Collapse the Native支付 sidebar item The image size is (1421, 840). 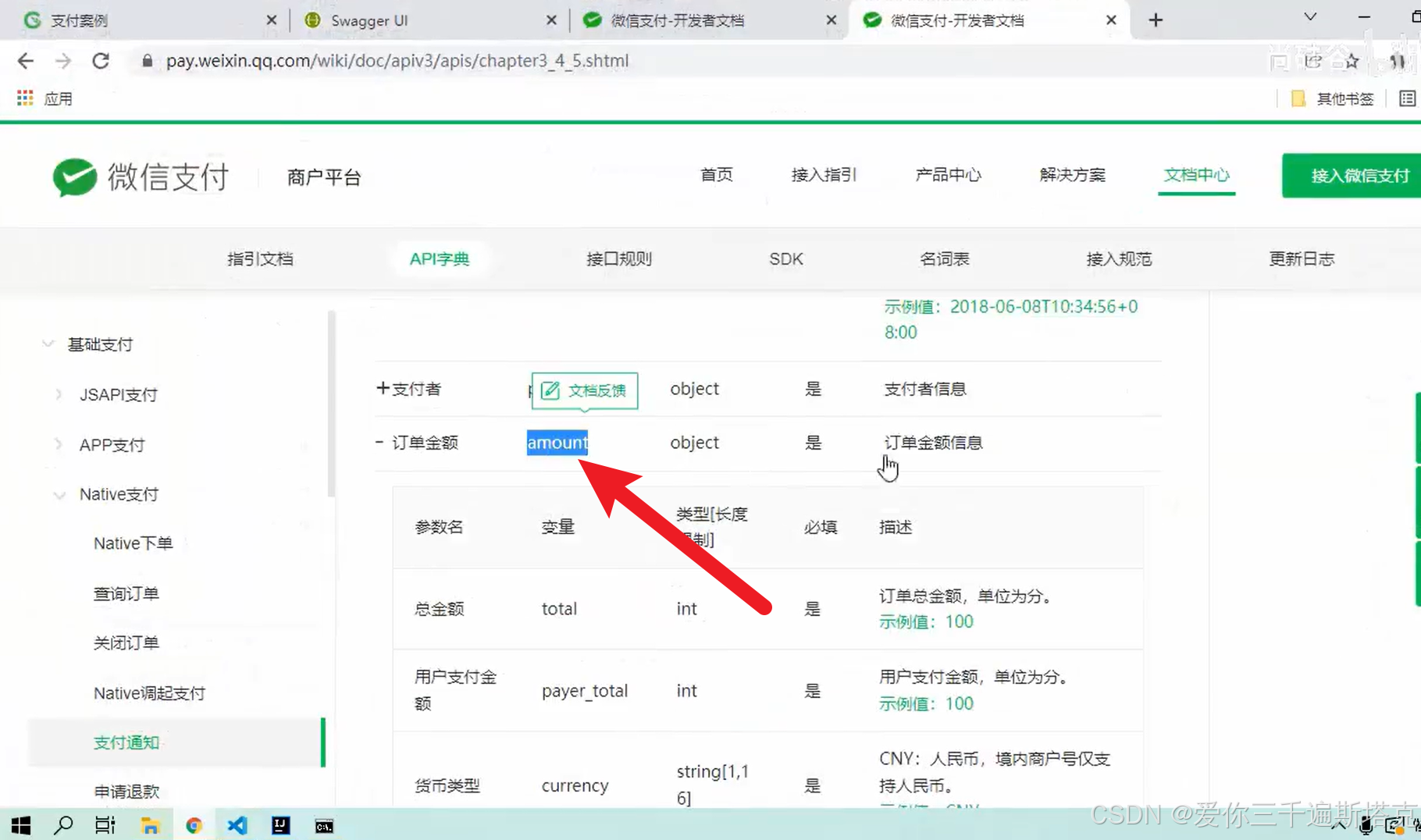pos(59,495)
